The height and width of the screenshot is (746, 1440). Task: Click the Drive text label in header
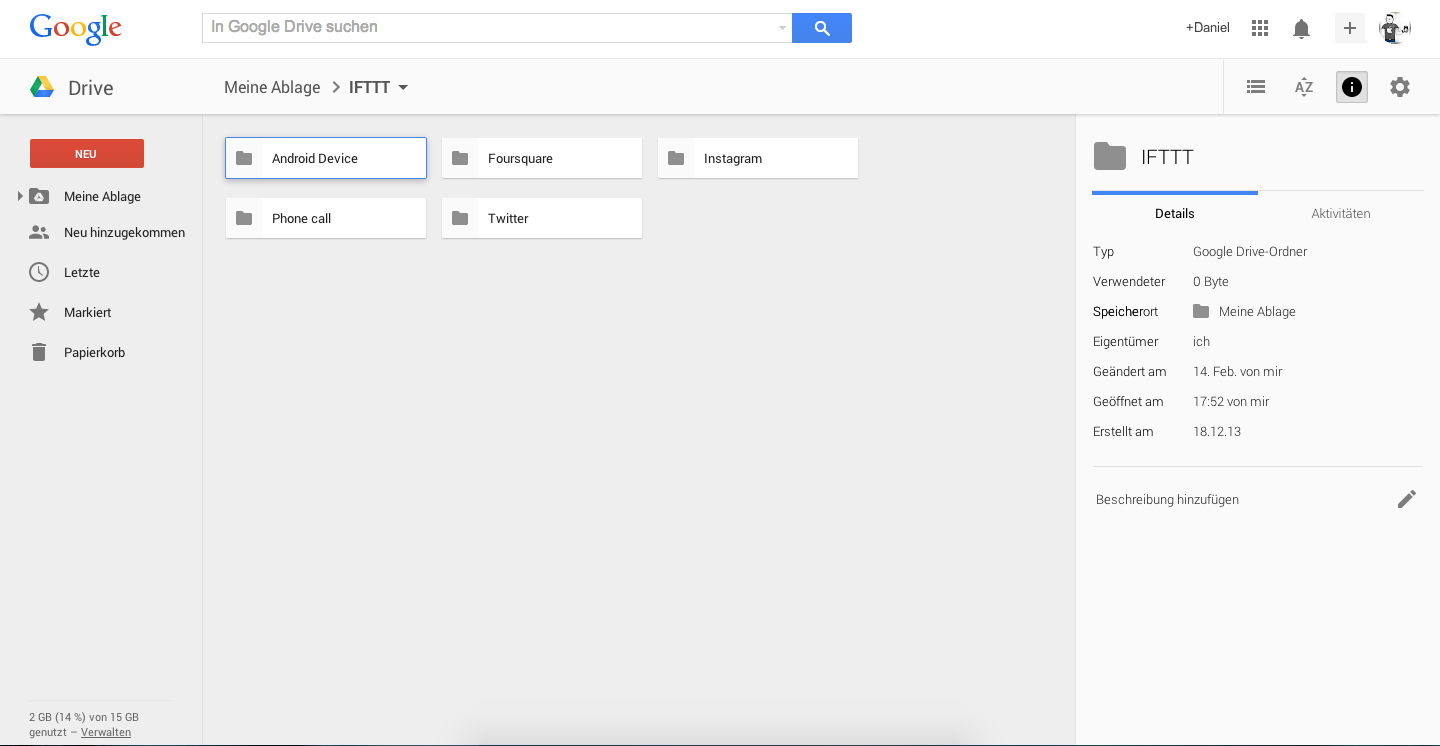click(x=91, y=88)
